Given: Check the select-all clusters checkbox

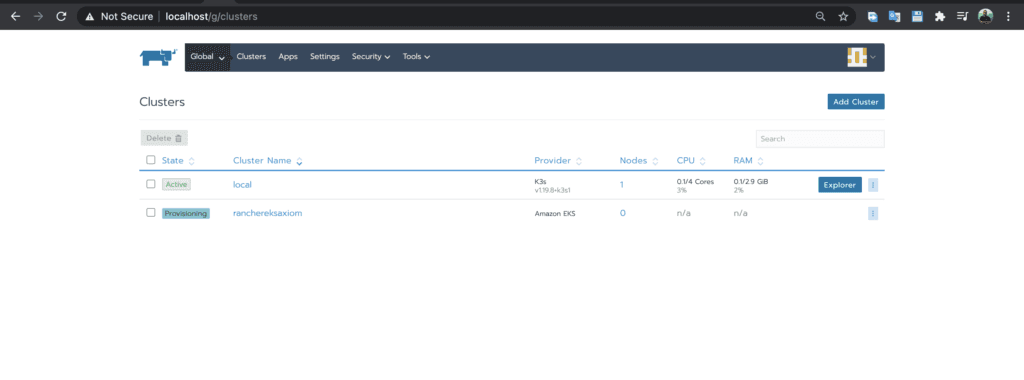Looking at the screenshot, I should [151, 160].
